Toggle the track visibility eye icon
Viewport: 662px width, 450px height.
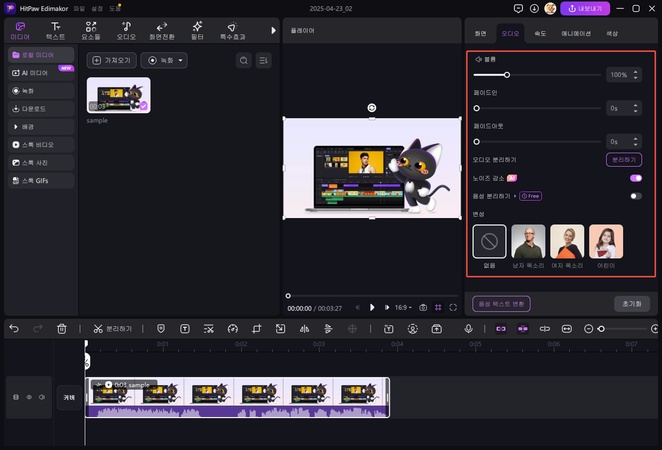(28, 397)
